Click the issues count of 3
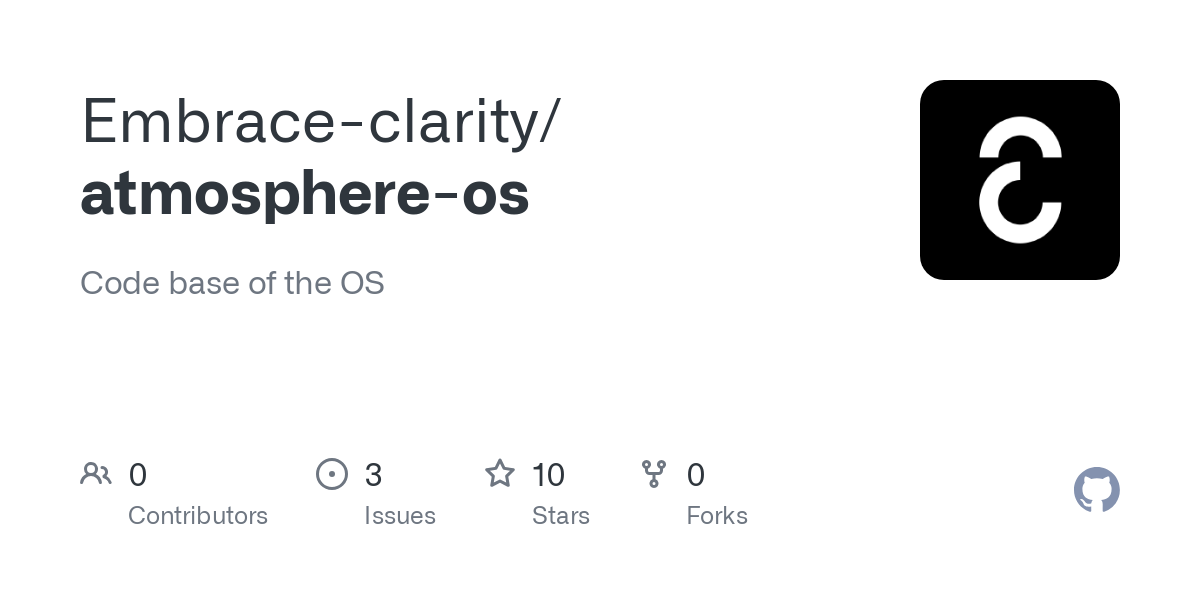The width and height of the screenshot is (1200, 600). [374, 474]
